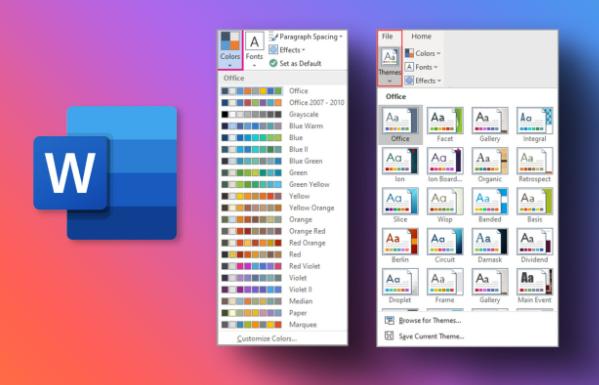Pick the Violet II color scheme
The width and height of the screenshot is (599, 385).
point(283,290)
